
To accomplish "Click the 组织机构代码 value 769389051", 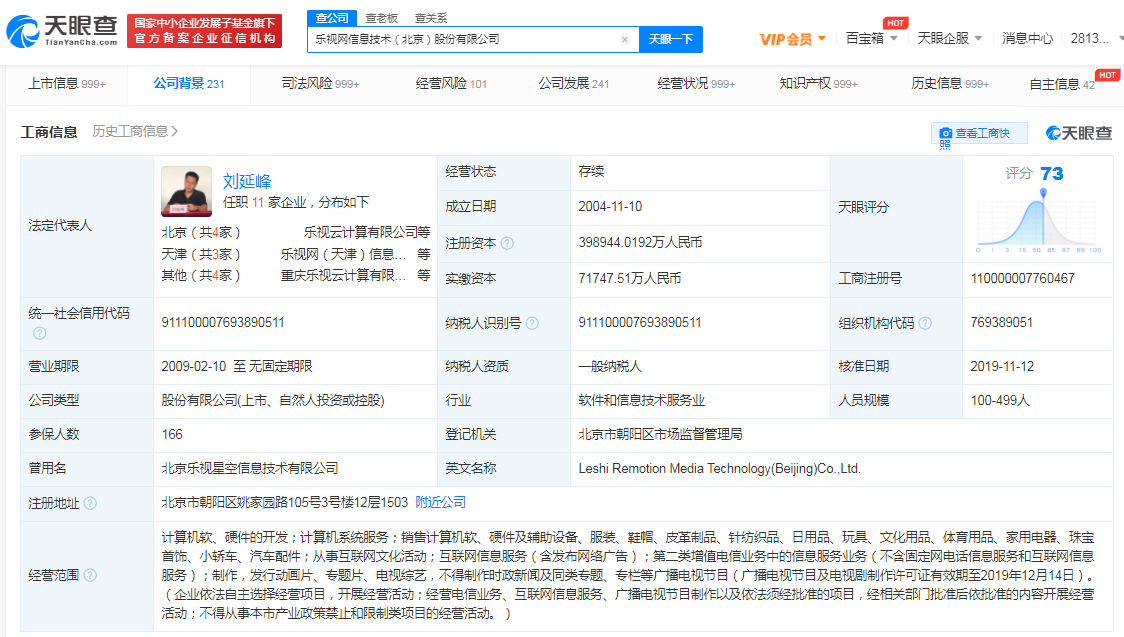I will click(1001, 322).
